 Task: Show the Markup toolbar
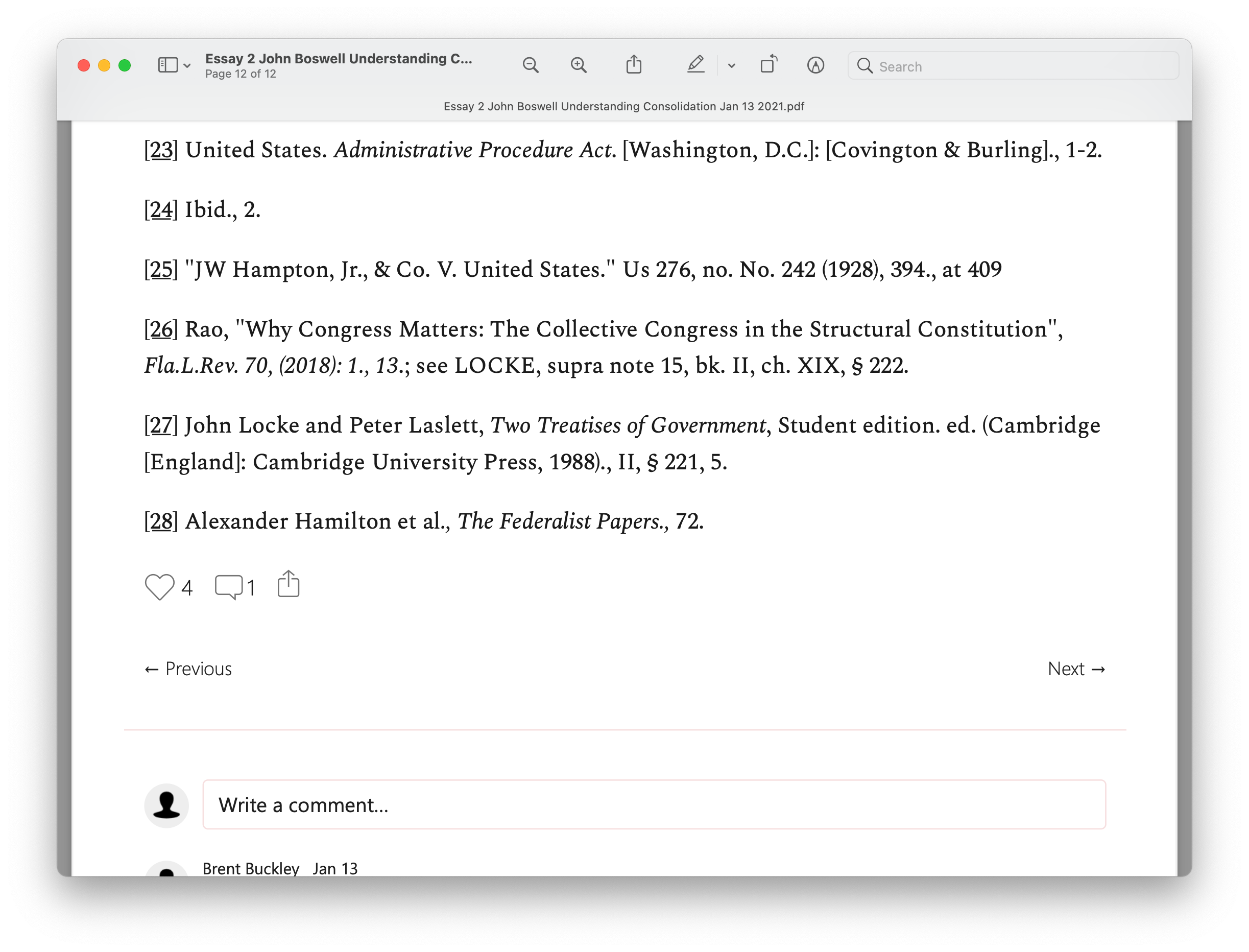815,65
